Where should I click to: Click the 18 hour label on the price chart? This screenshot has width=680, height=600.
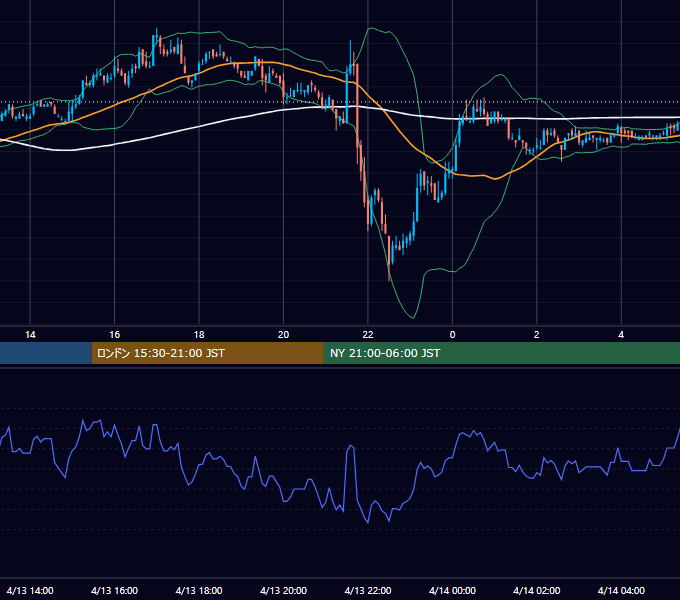click(x=199, y=335)
